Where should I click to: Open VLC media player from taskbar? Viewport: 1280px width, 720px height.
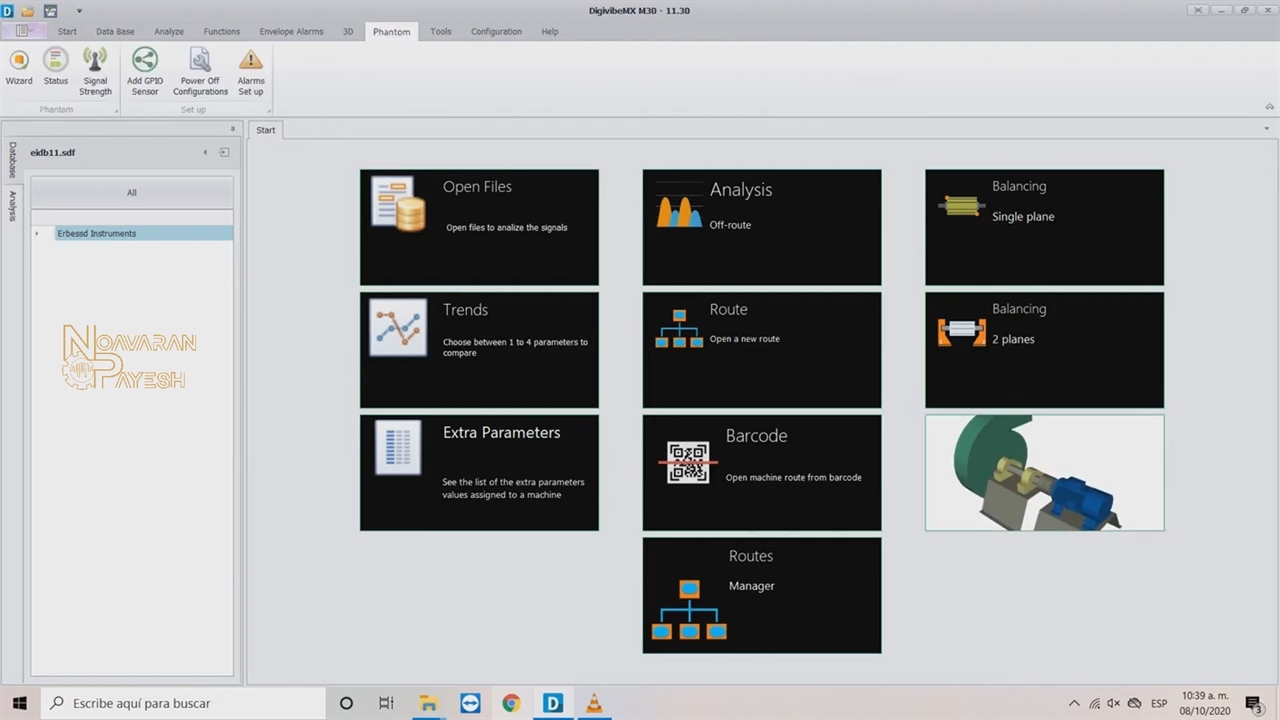point(594,703)
